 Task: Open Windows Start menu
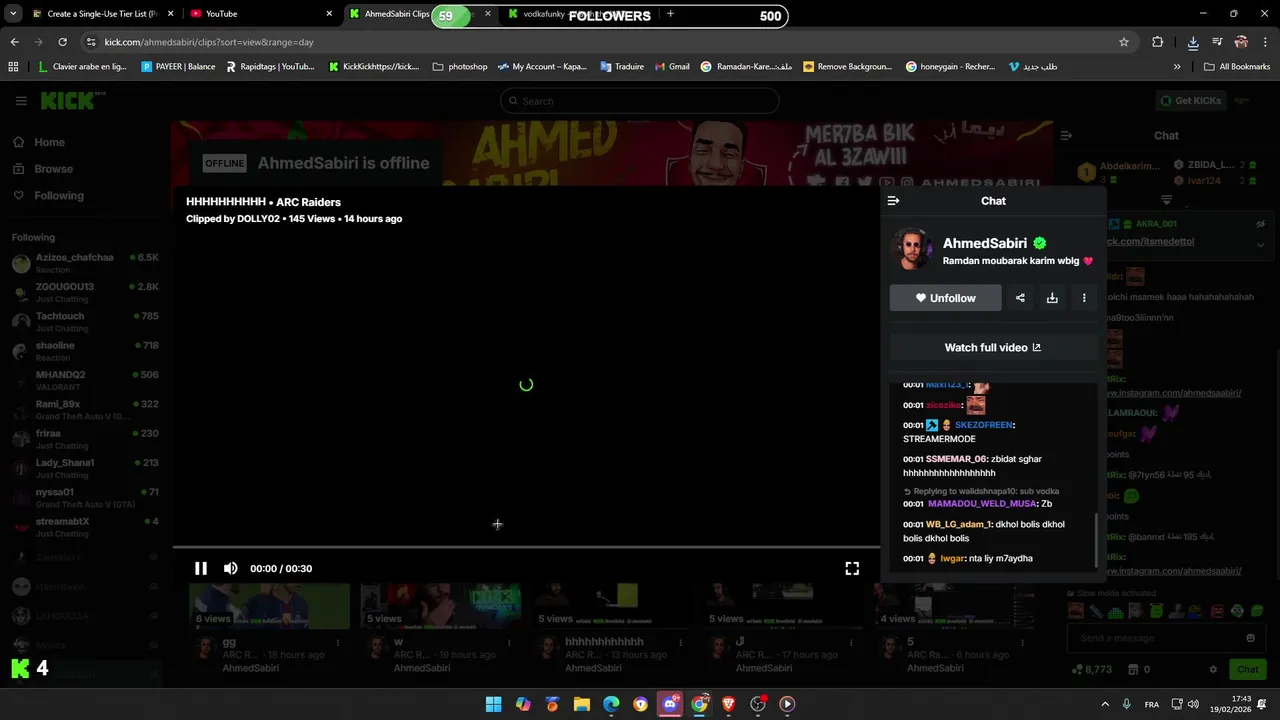(493, 704)
